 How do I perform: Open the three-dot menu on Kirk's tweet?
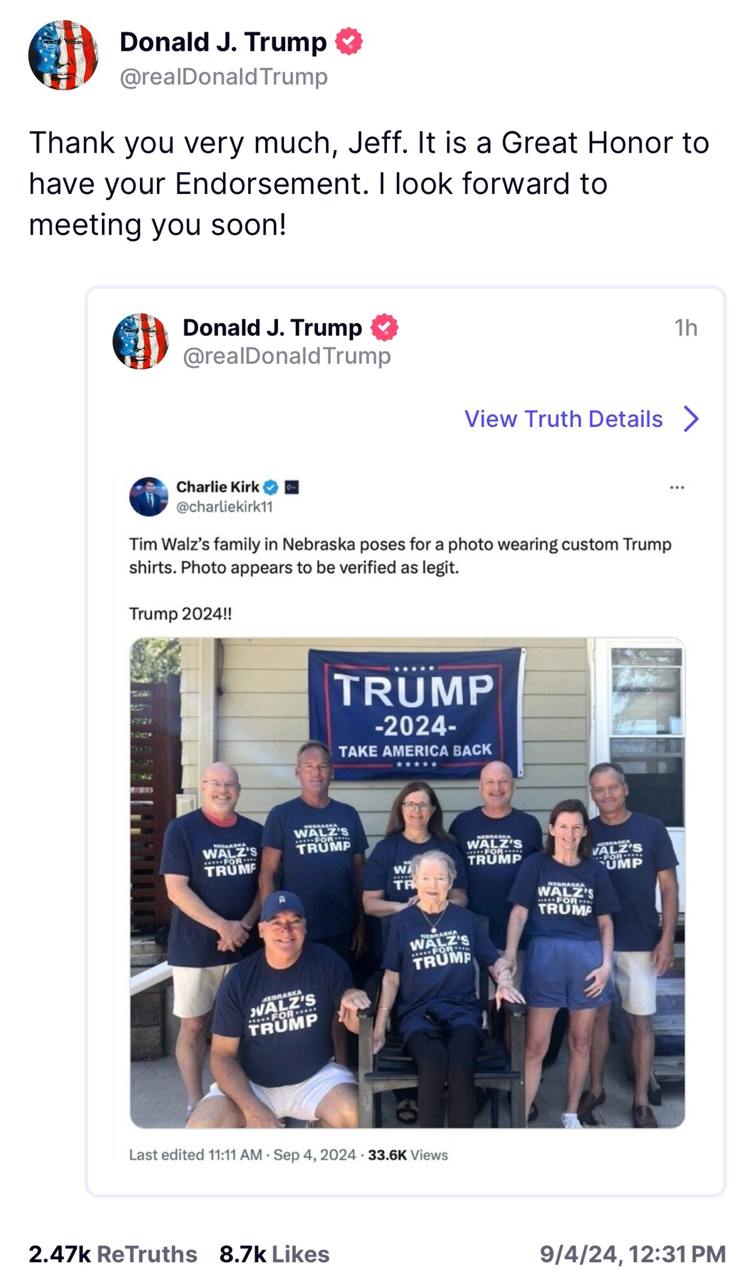(x=677, y=488)
